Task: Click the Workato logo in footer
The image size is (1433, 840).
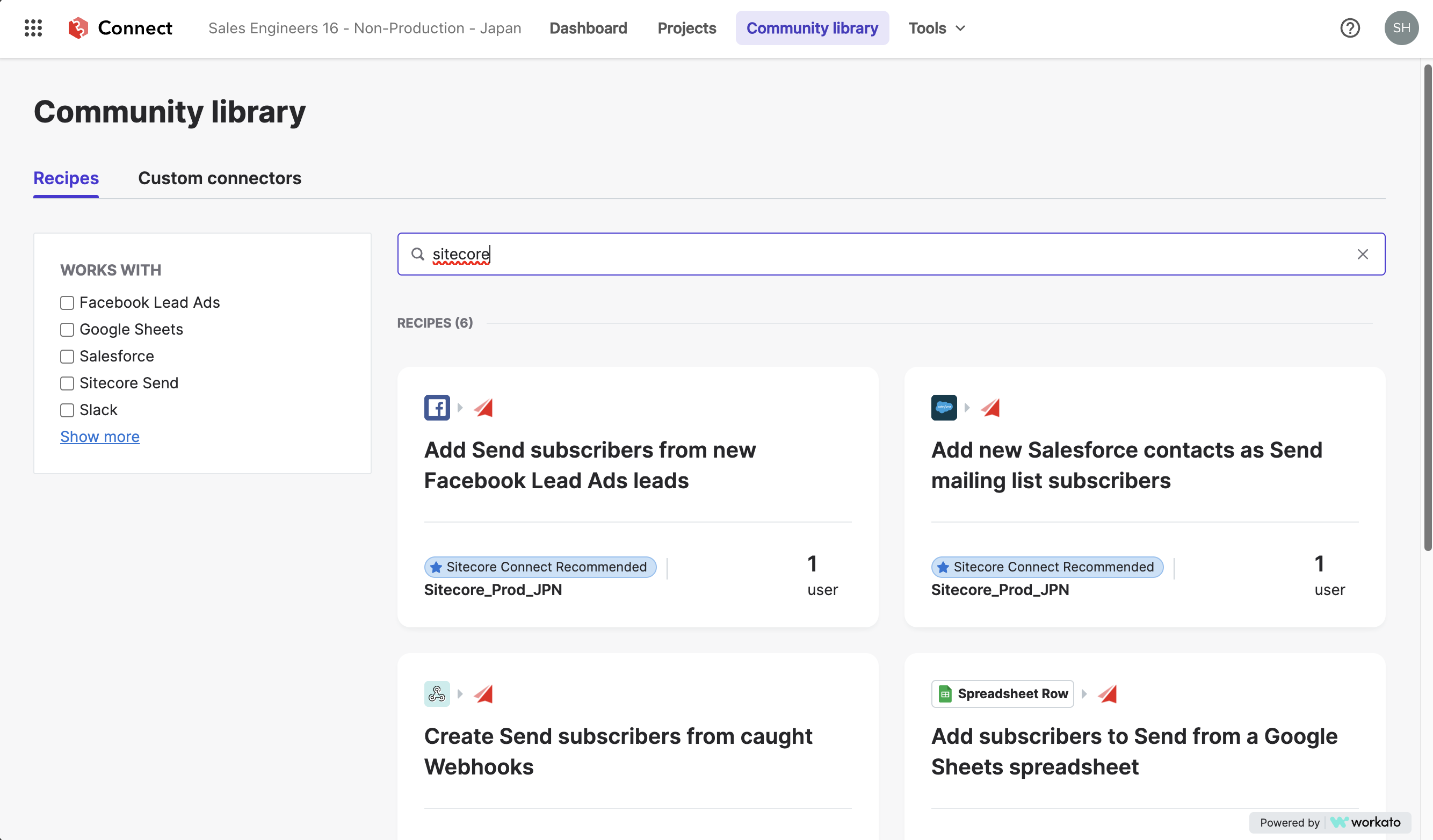Action: tap(1365, 822)
